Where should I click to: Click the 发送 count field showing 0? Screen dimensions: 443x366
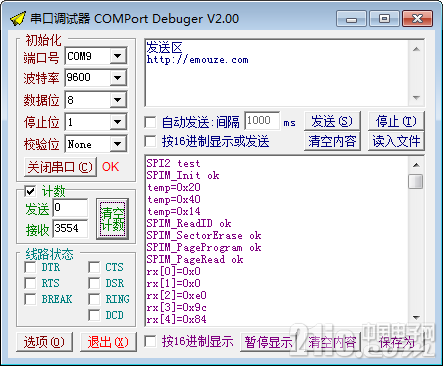click(x=70, y=208)
